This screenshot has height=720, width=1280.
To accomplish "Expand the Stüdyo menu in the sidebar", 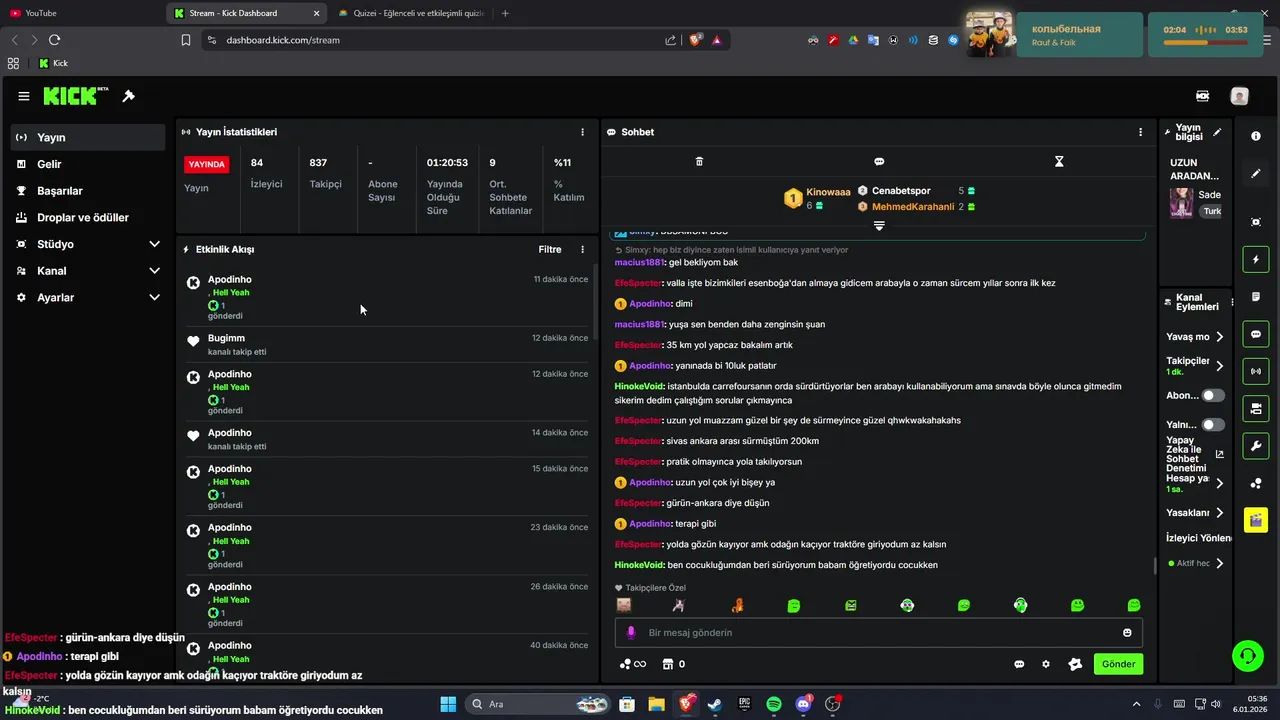I will tap(154, 244).
